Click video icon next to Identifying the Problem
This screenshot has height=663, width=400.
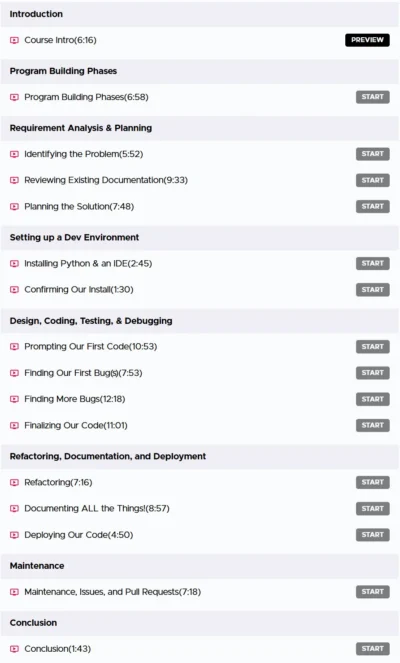coord(14,154)
